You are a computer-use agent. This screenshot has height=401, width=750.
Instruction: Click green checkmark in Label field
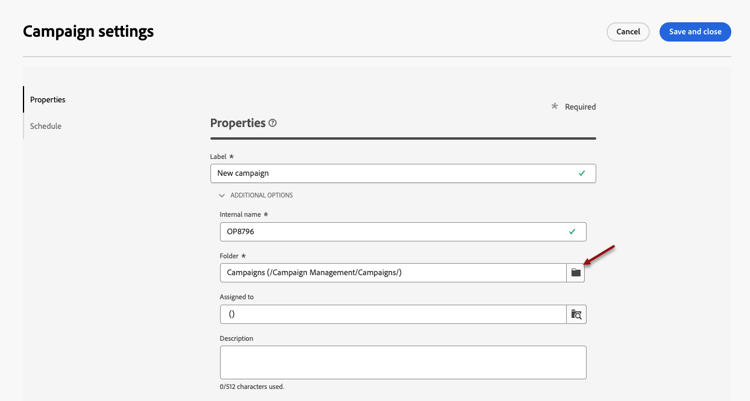582,173
